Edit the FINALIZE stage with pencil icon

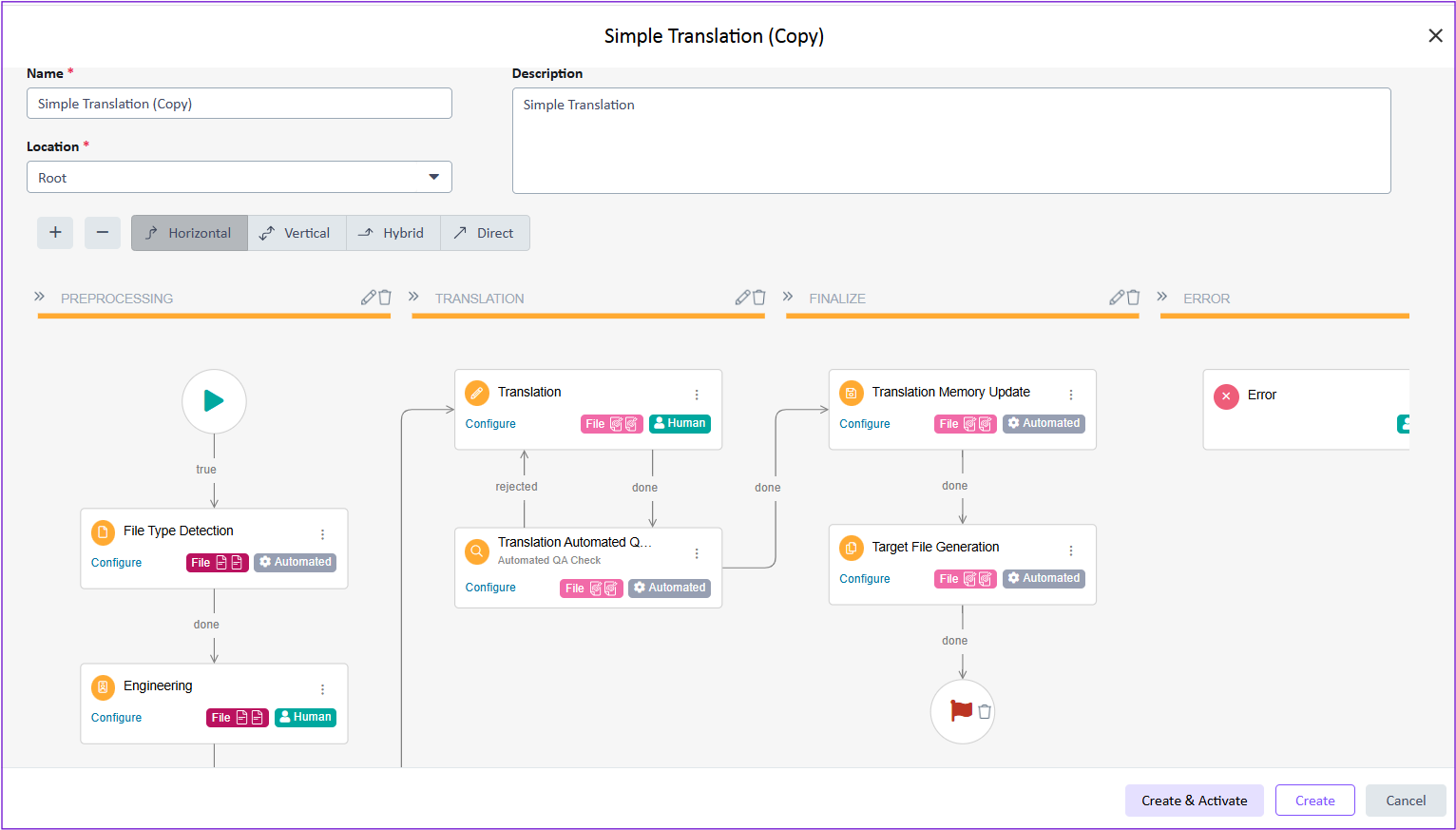click(1117, 298)
